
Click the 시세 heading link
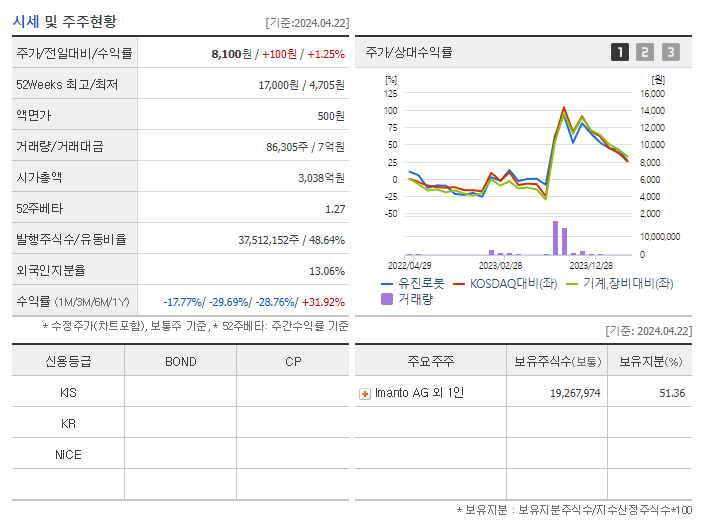tap(26, 21)
